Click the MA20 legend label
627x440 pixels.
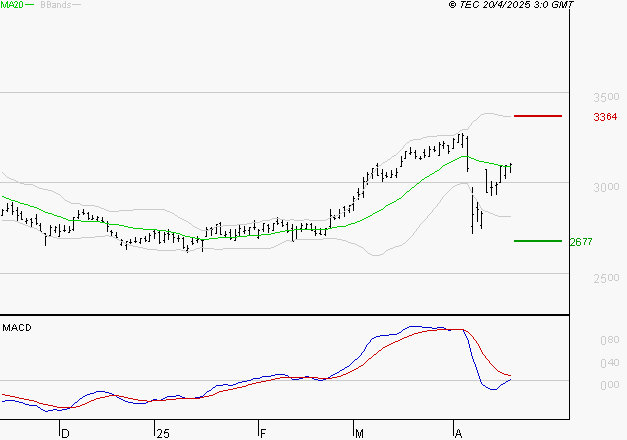12,5
